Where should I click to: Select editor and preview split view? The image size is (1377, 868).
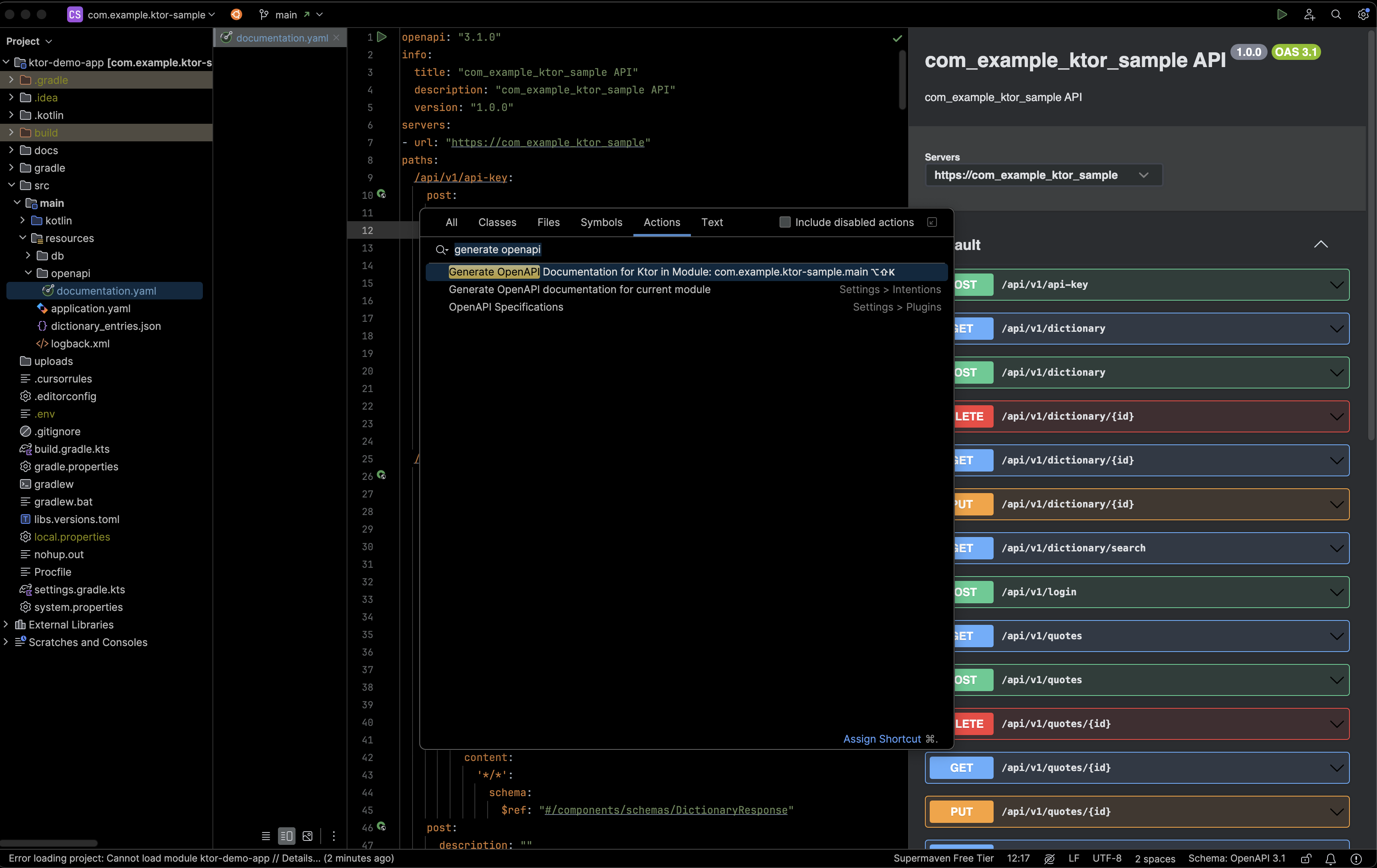click(x=286, y=836)
